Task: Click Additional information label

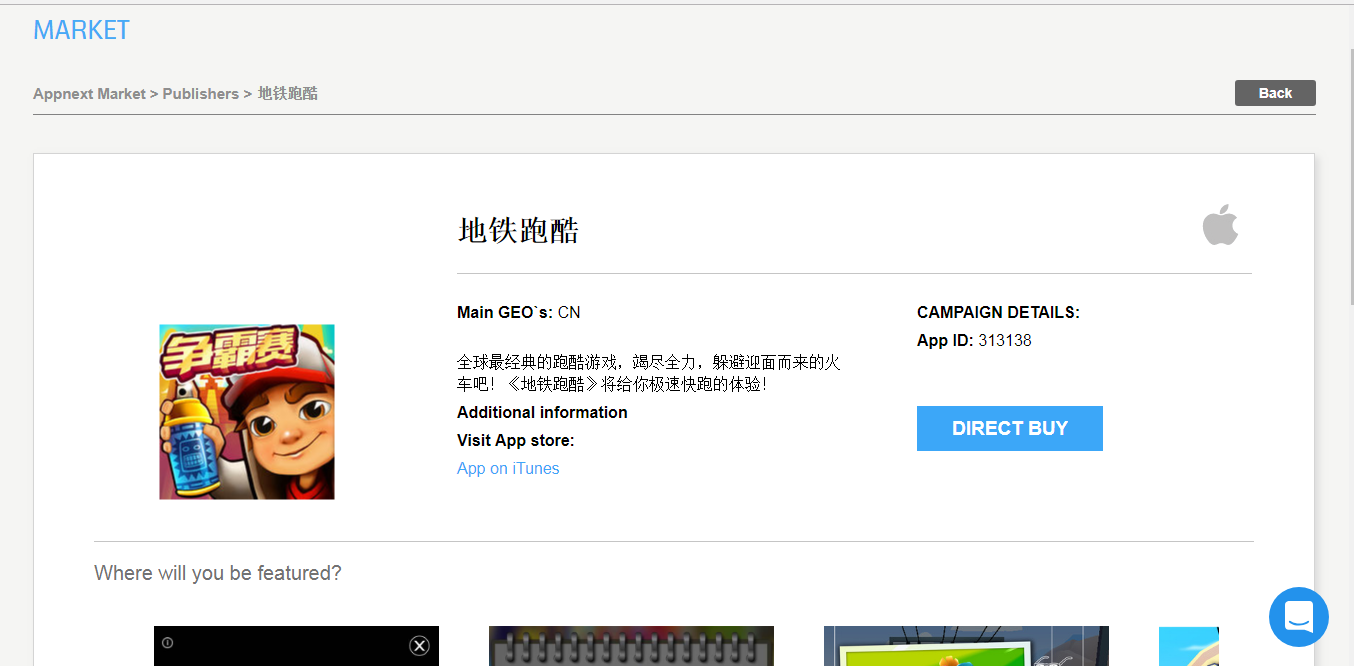Action: coord(542,412)
